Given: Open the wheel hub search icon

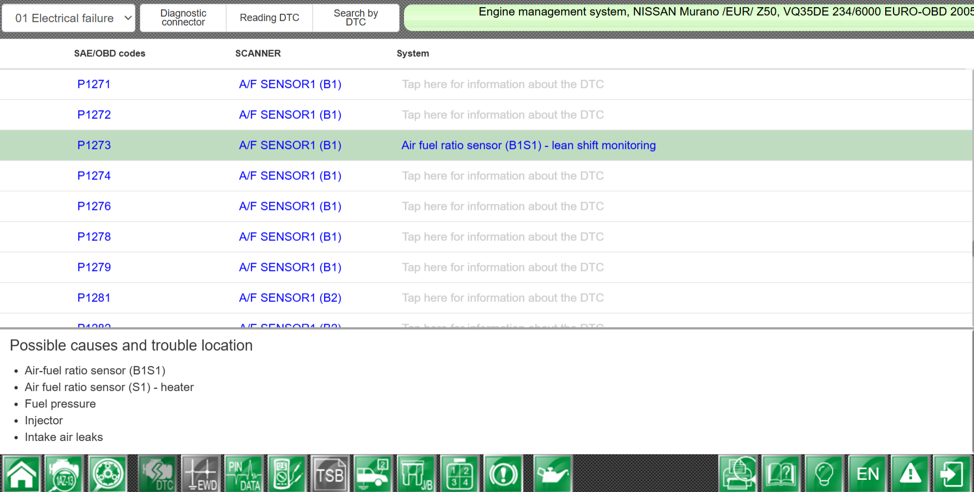Looking at the screenshot, I should [x=107, y=473].
